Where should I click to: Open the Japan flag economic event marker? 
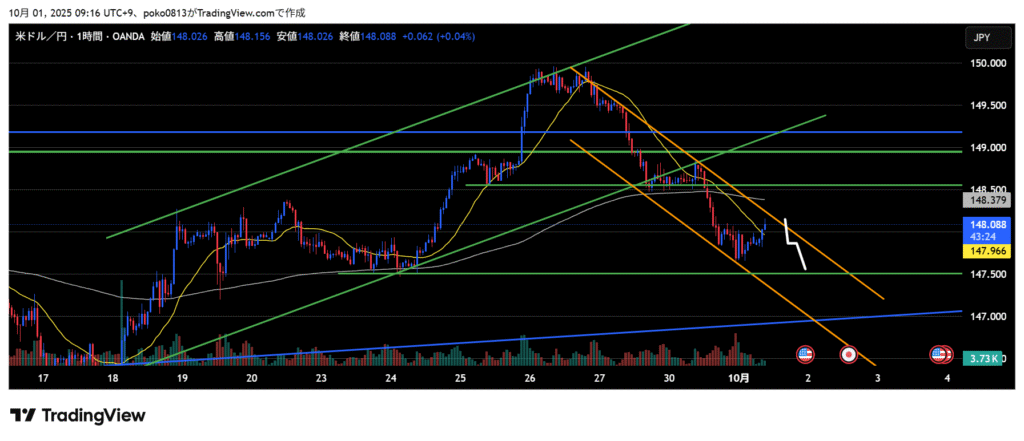point(849,354)
